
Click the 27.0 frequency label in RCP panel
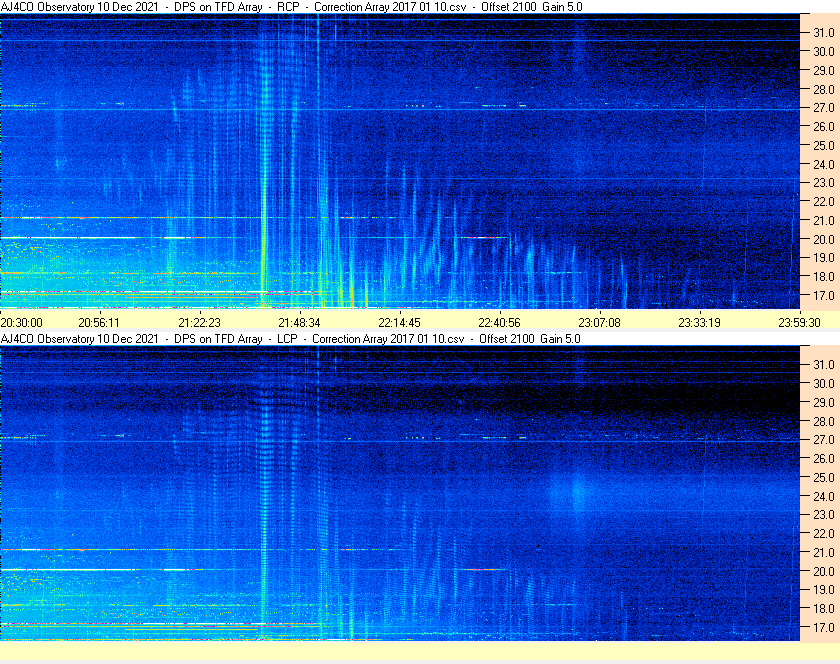(824, 108)
